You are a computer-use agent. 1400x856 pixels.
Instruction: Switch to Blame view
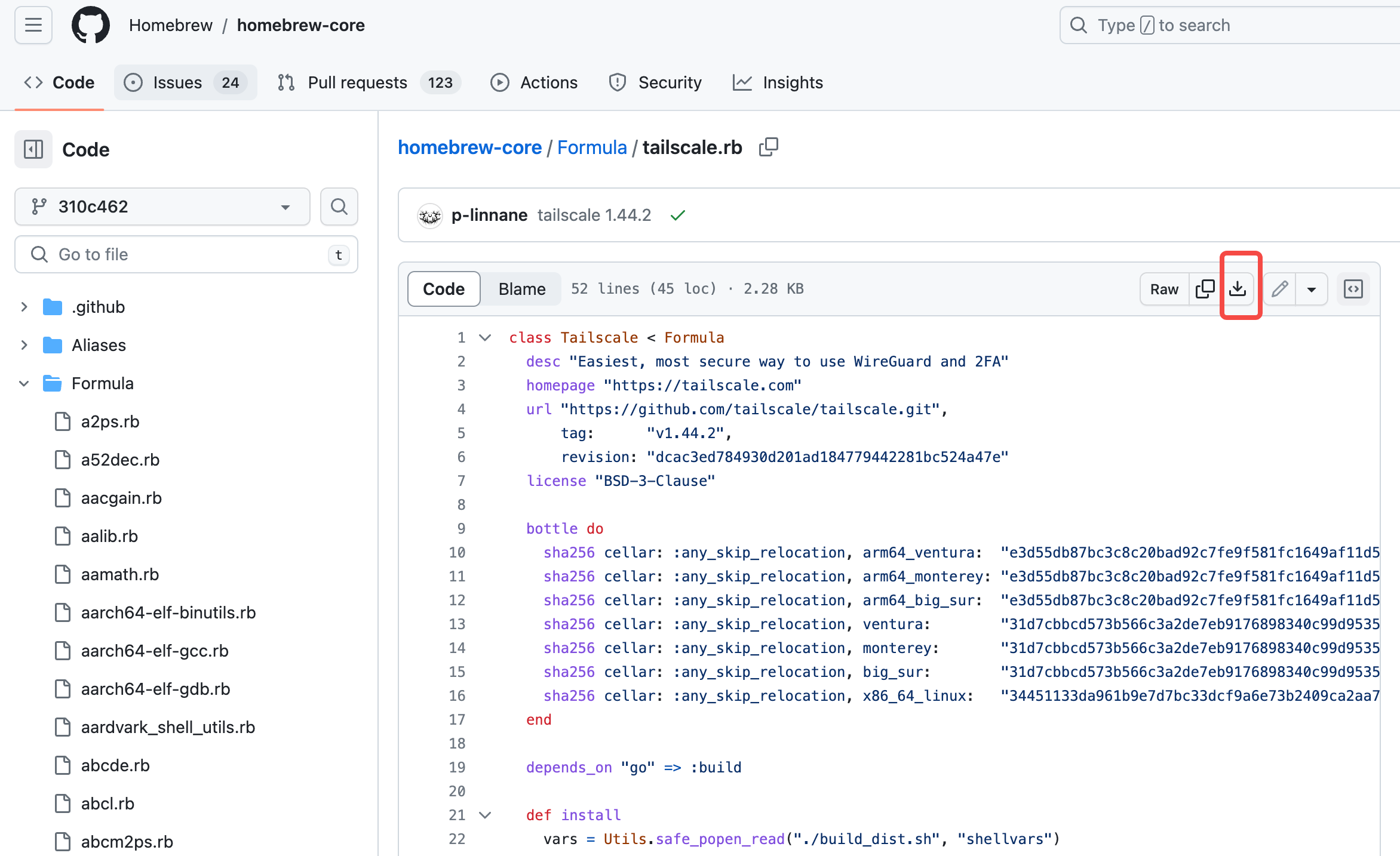click(x=522, y=289)
